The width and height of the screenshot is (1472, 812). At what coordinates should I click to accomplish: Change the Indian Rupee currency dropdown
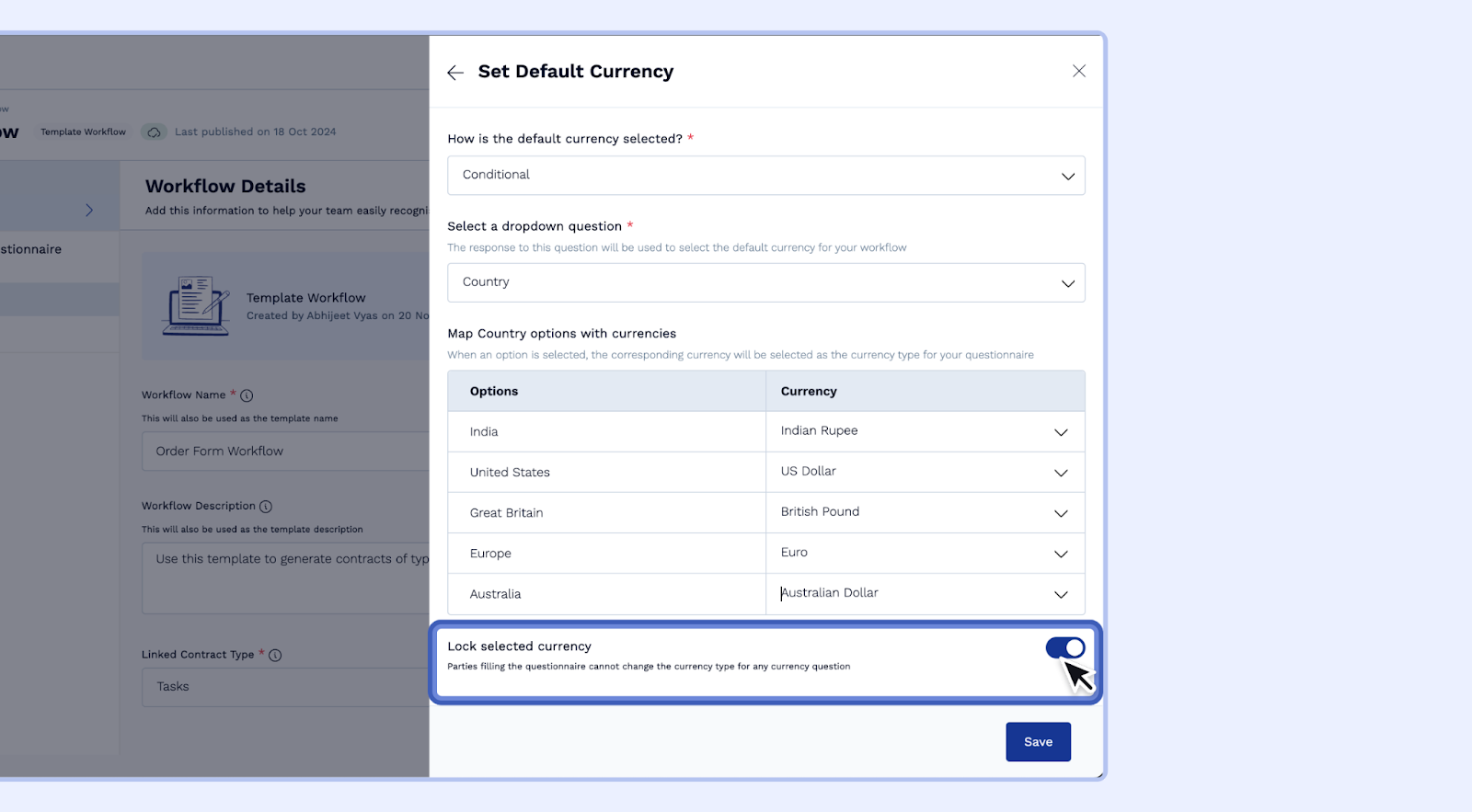click(925, 431)
